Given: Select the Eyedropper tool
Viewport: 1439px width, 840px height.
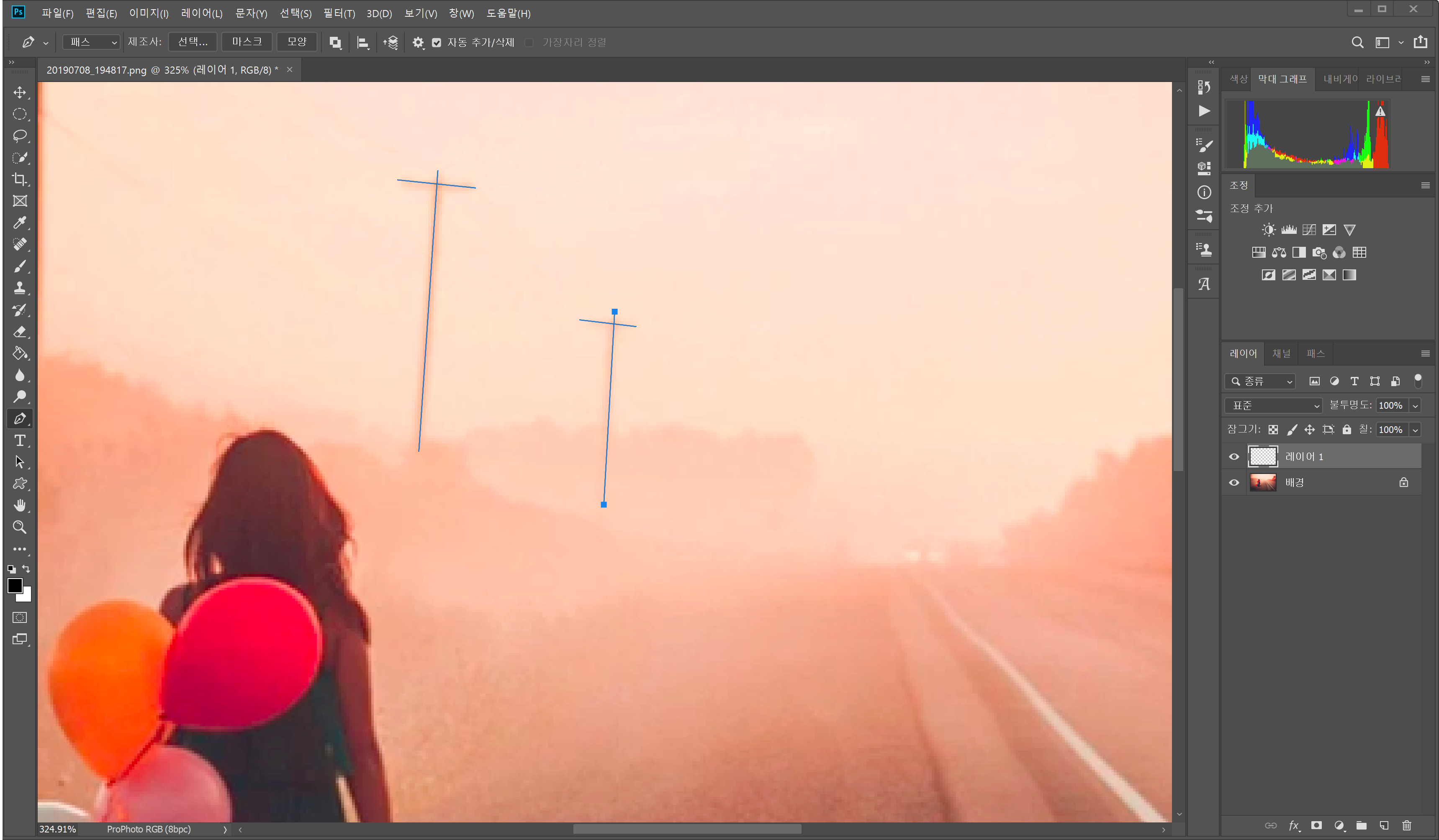Looking at the screenshot, I should click(19, 223).
